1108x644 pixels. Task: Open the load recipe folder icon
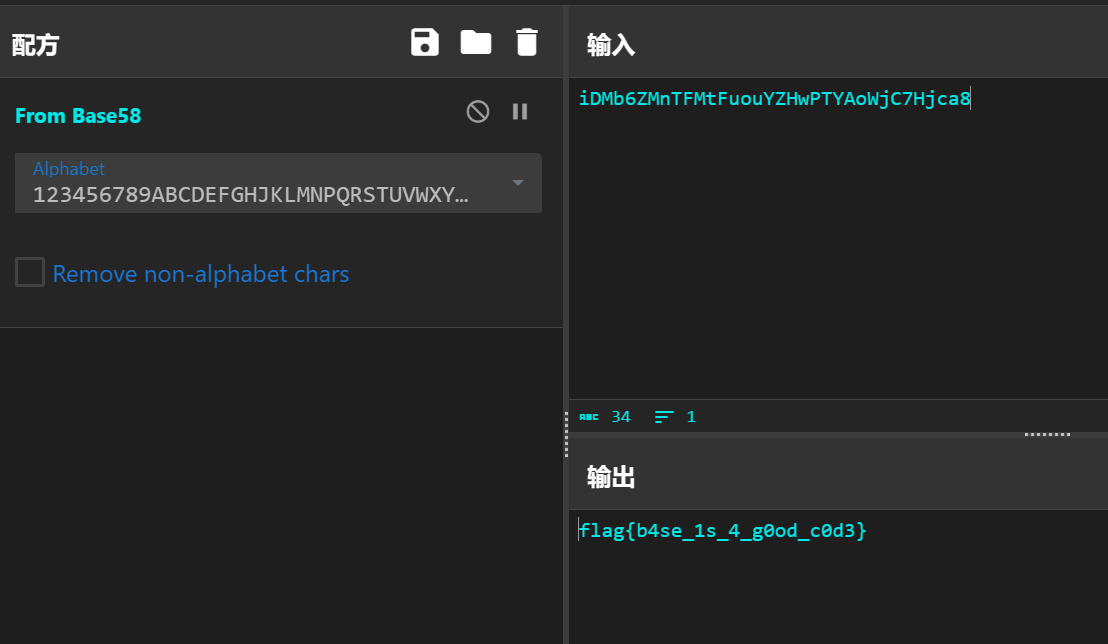click(475, 42)
